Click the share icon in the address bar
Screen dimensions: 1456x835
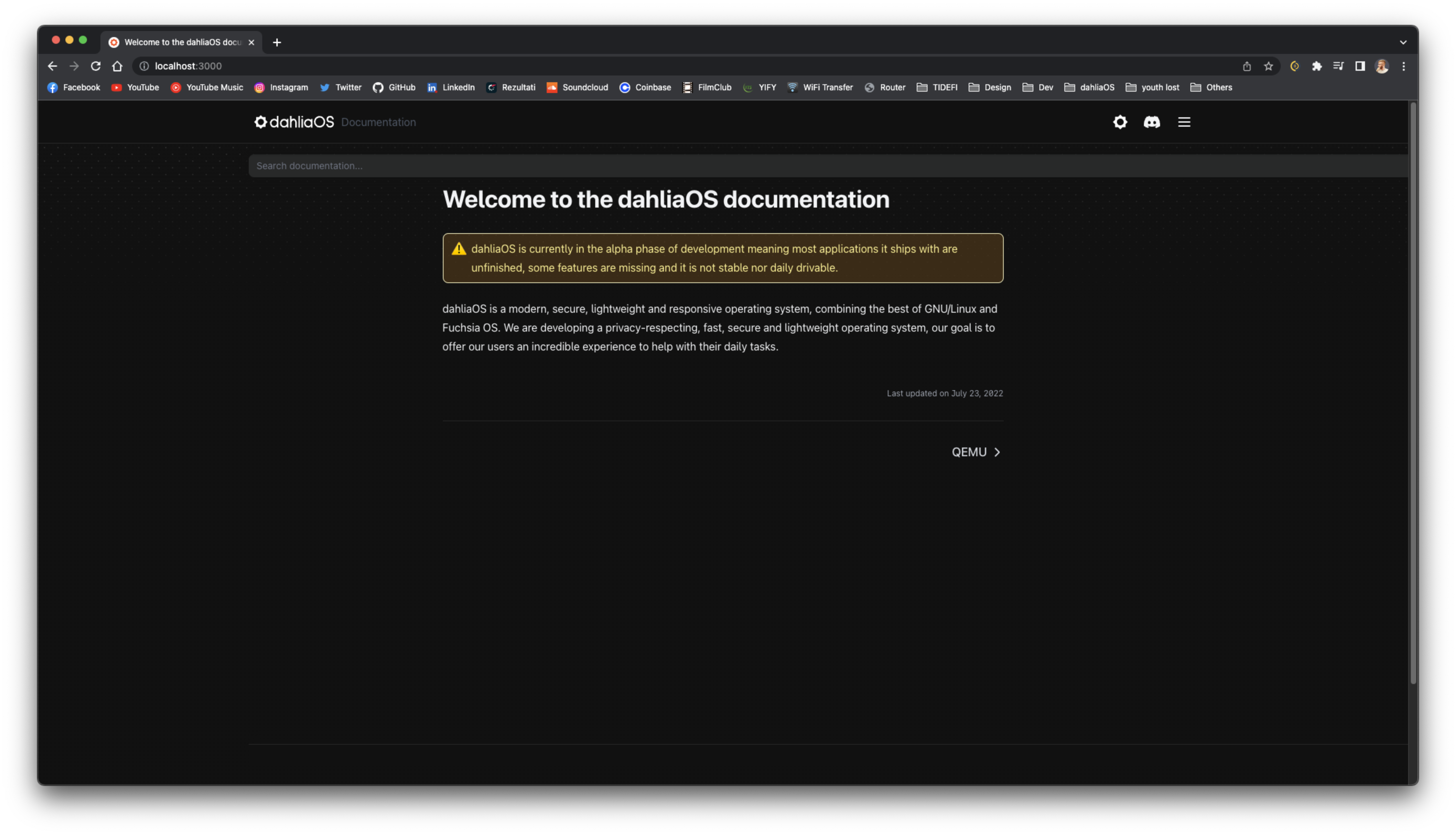pyautogui.click(x=1247, y=66)
